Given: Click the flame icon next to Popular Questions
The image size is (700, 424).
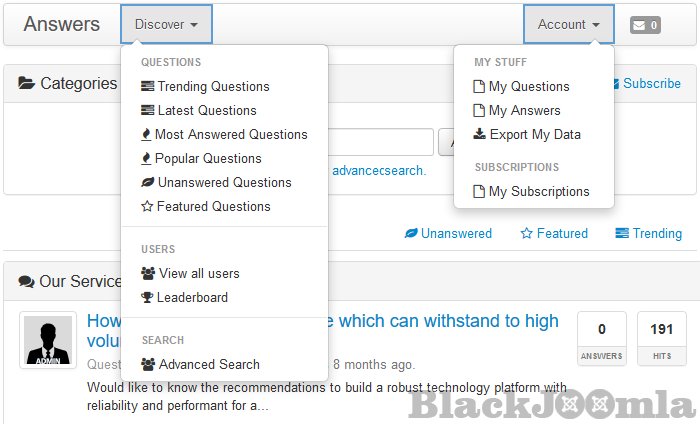Looking at the screenshot, I should click(x=147, y=158).
